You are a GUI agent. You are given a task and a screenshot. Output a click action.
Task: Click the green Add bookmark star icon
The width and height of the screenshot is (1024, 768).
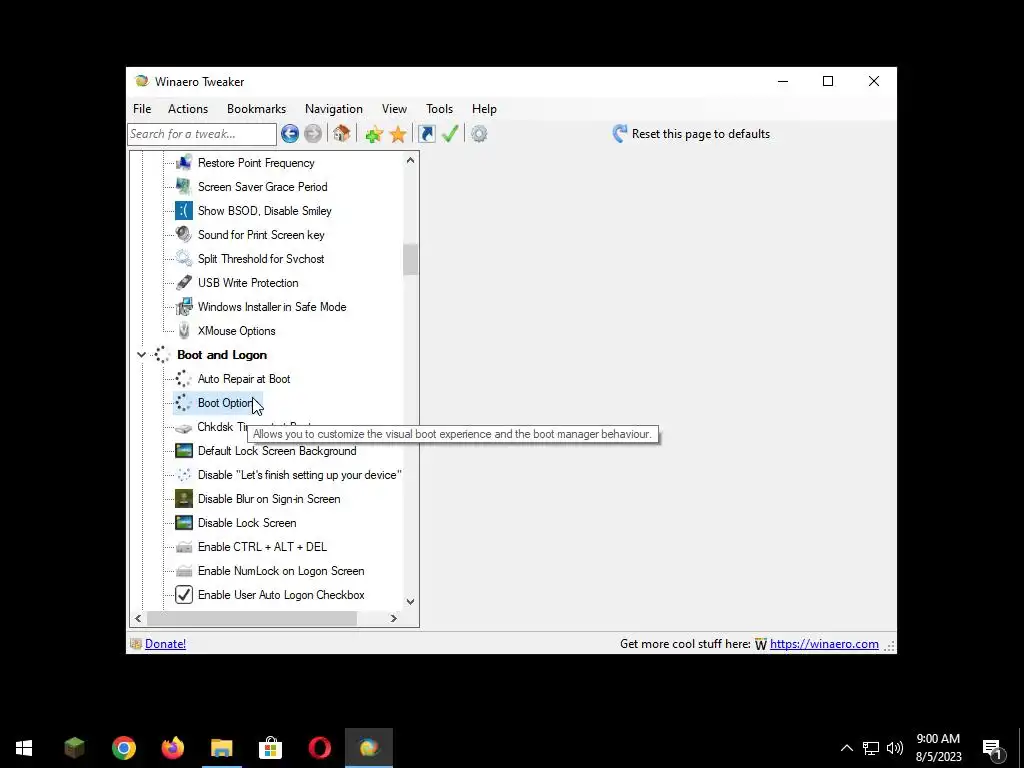[374, 135]
